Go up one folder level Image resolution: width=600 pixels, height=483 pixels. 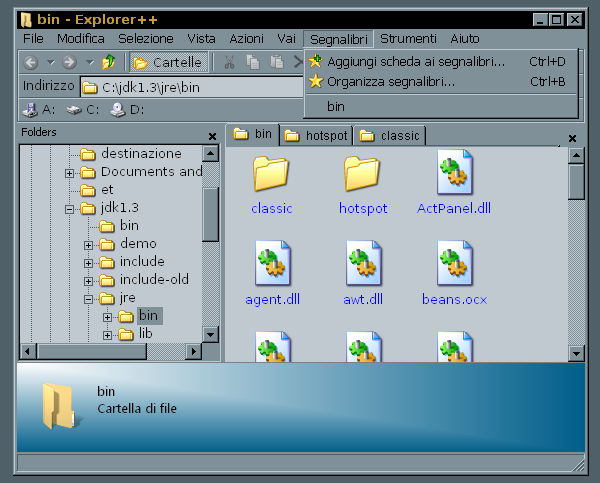(x=109, y=62)
